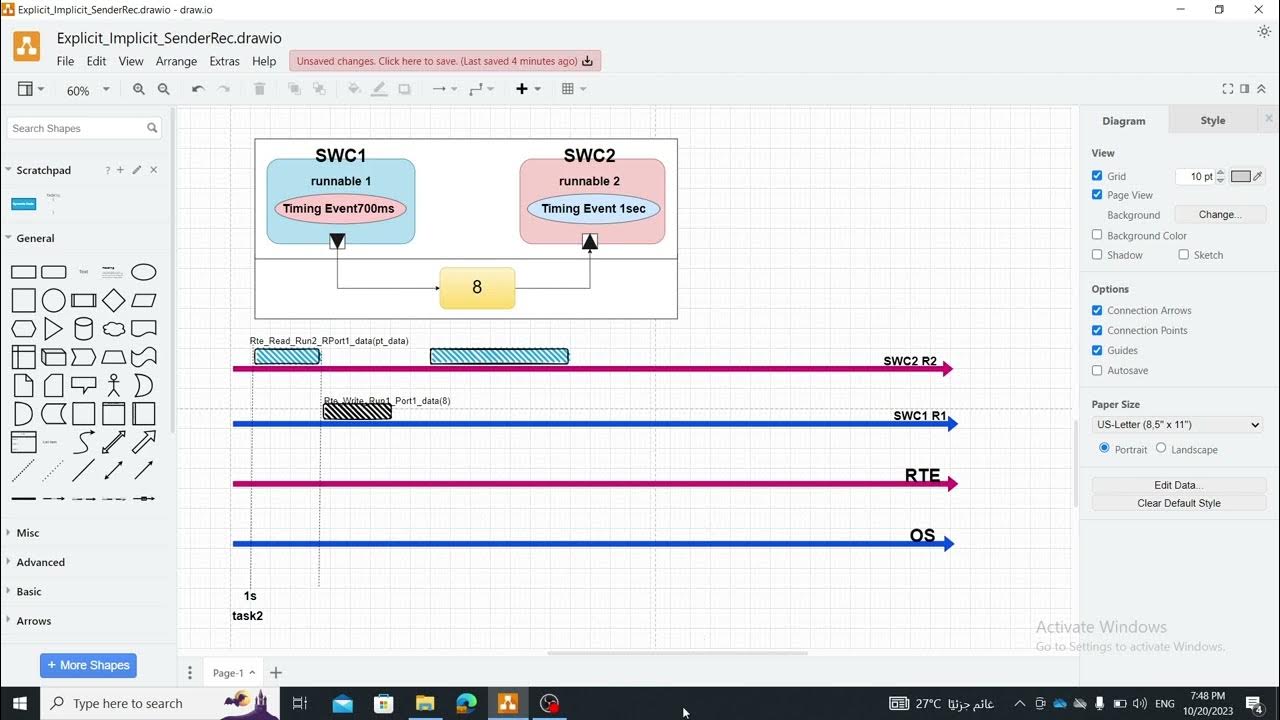Click the search magnifier in Search Shapes
This screenshot has width=1280, height=720.
click(x=152, y=128)
